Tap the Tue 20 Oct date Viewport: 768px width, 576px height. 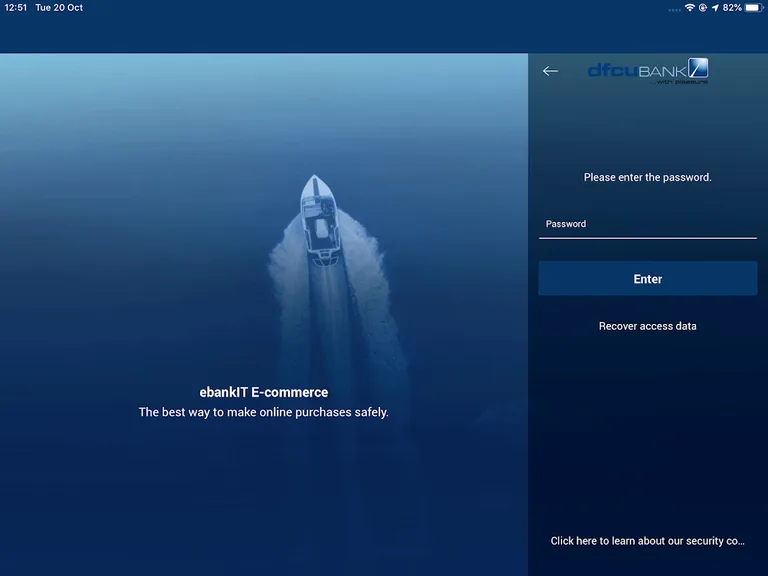click(60, 8)
